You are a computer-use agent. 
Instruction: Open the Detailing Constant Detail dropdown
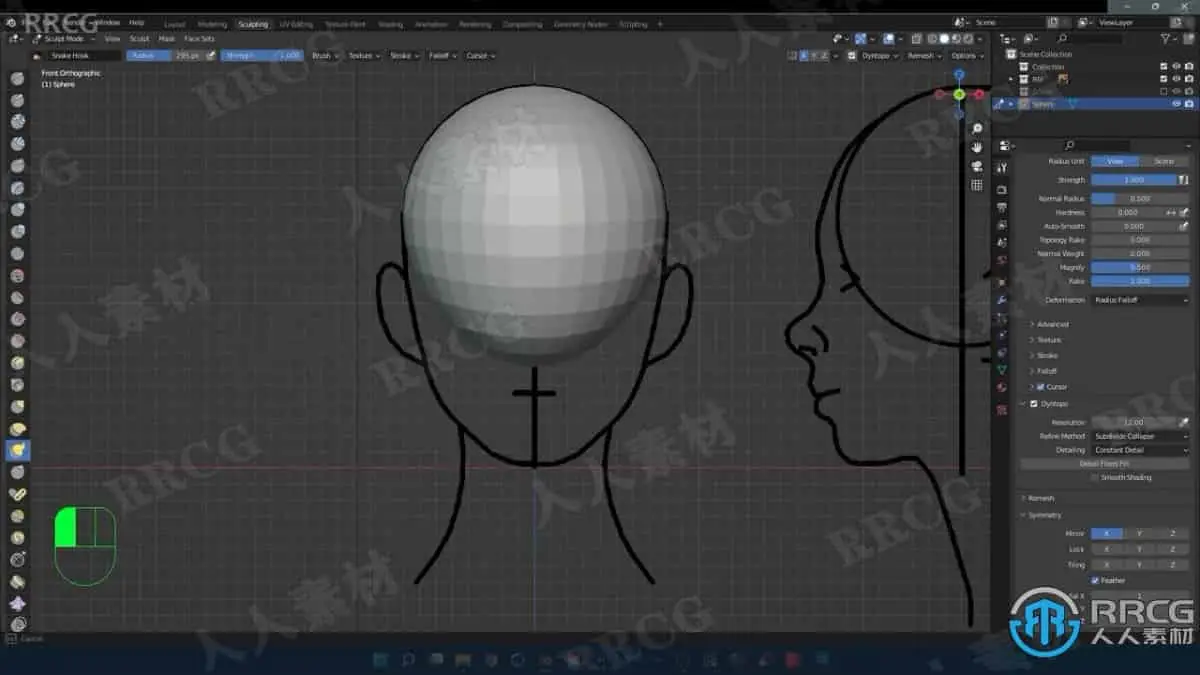[1140, 450]
